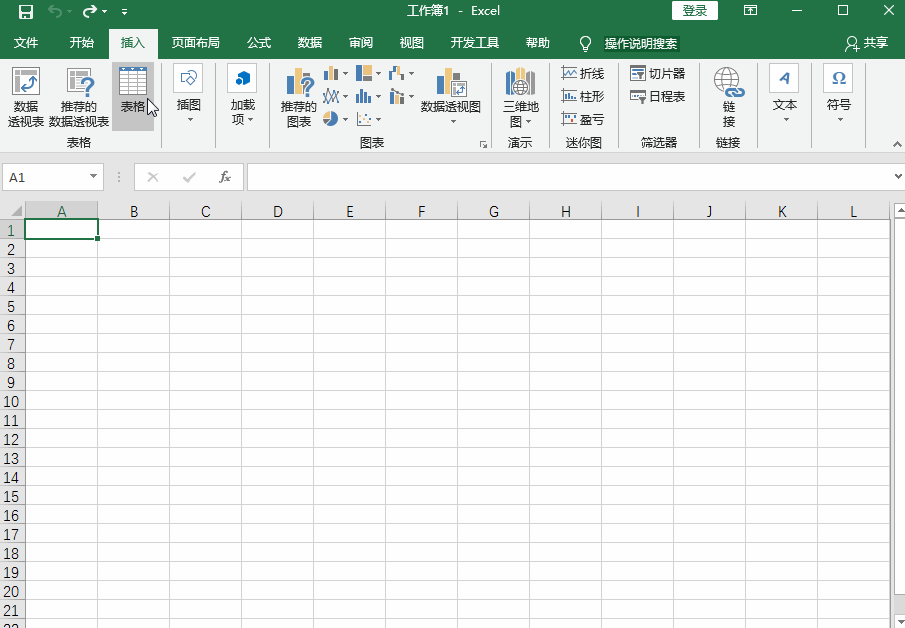Open the 加载项 add-ins dropdown

[242, 95]
